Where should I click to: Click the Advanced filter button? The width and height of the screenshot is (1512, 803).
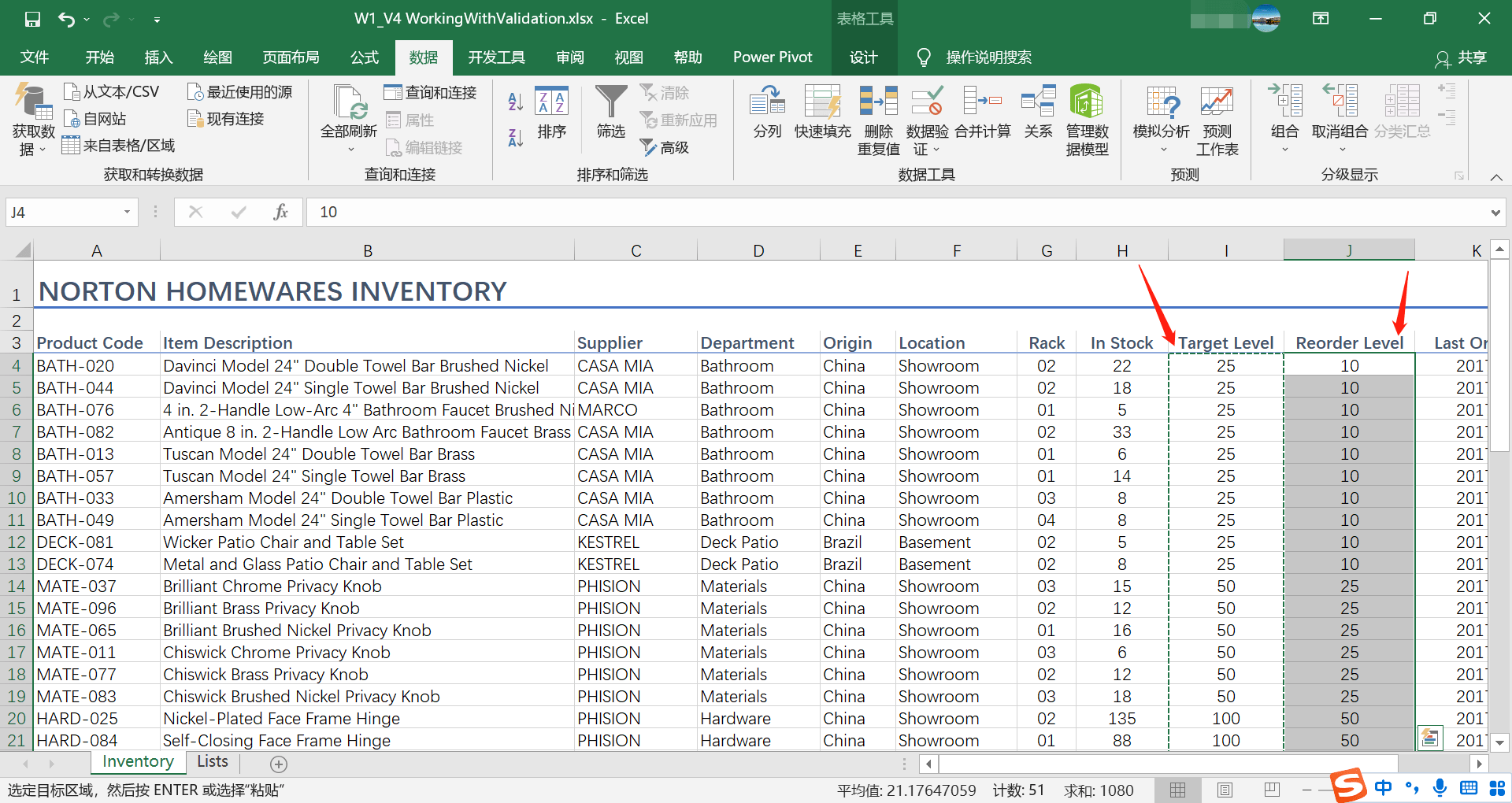[x=665, y=147]
